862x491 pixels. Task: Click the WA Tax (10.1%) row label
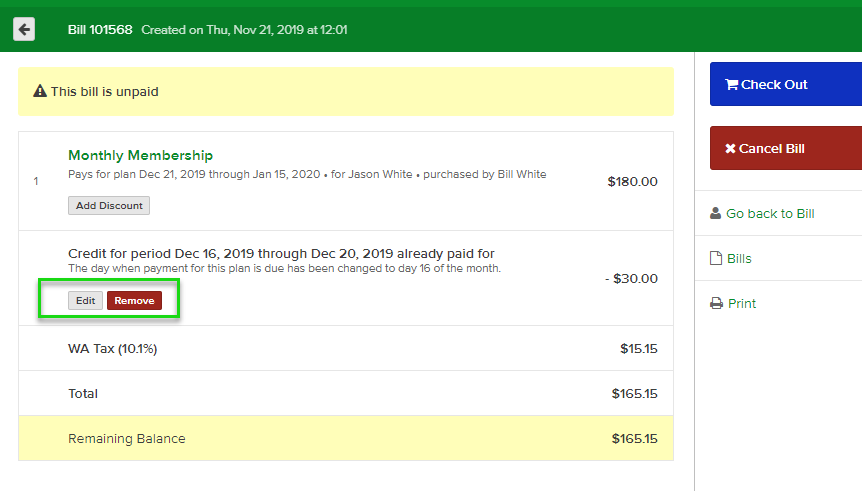tap(112, 349)
